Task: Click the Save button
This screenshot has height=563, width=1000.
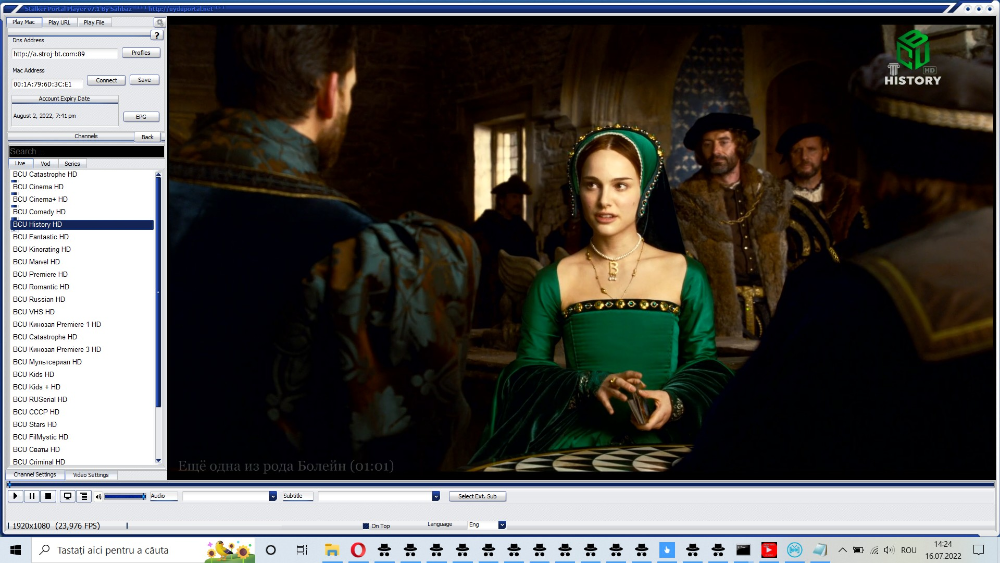Action: pyautogui.click(x=144, y=80)
